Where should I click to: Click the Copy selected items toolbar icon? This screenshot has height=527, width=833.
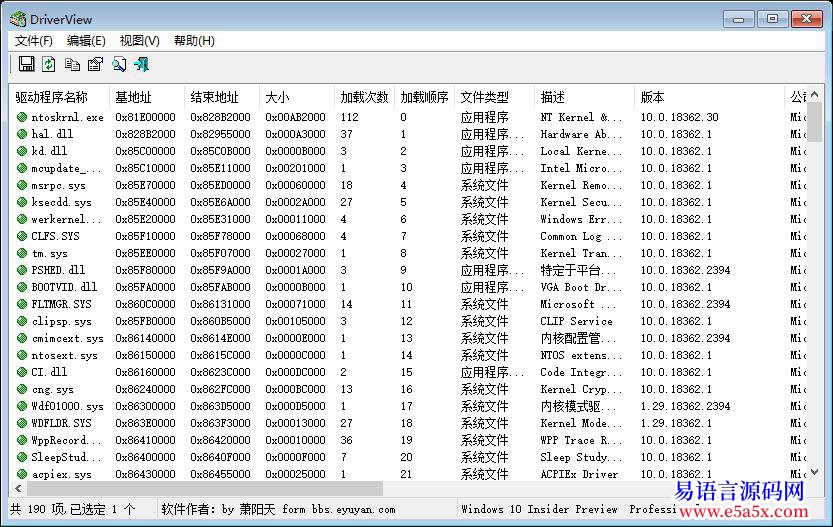coord(72,64)
